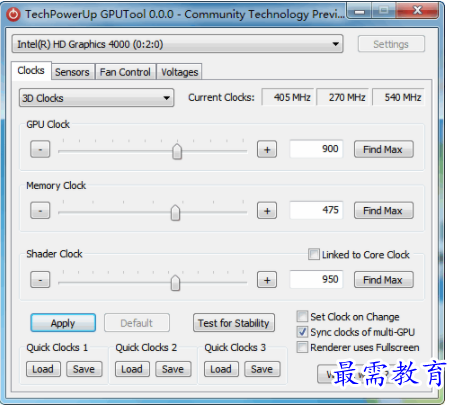Load Quick Clocks 2 preset
The width and height of the screenshot is (455, 405).
point(132,369)
